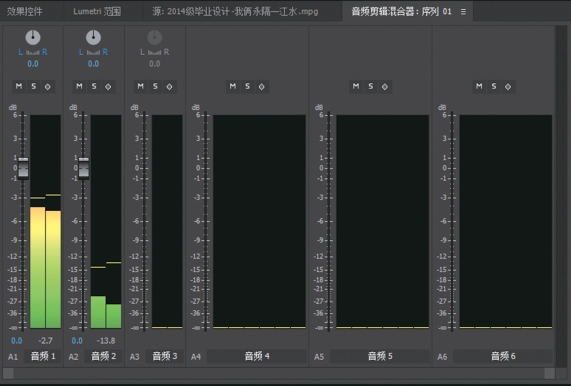Solo track A3 with its S button
Image resolution: width=571 pixels, height=386 pixels.
pyautogui.click(x=155, y=86)
